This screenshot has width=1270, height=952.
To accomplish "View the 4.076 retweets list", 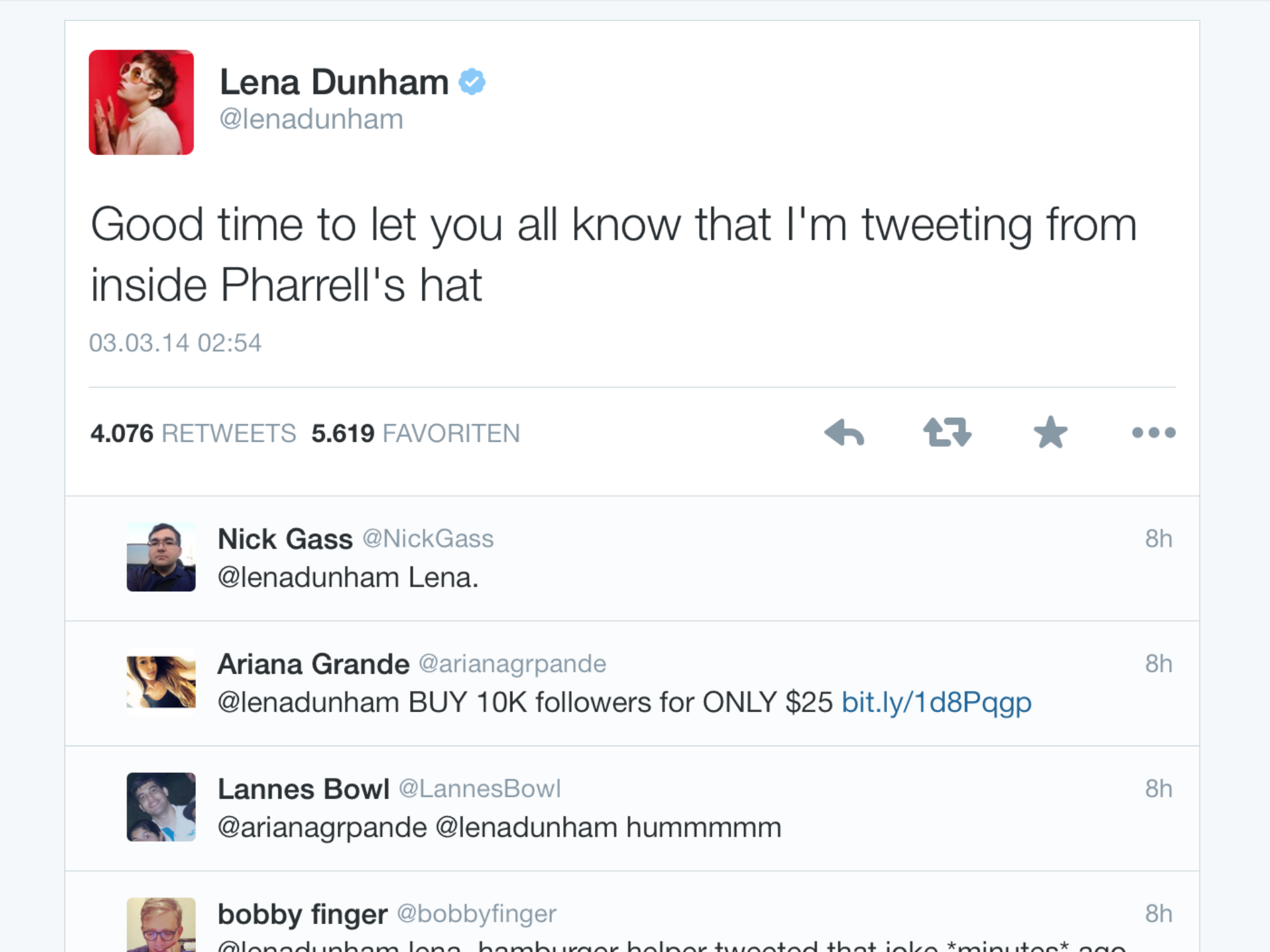I will (193, 433).
